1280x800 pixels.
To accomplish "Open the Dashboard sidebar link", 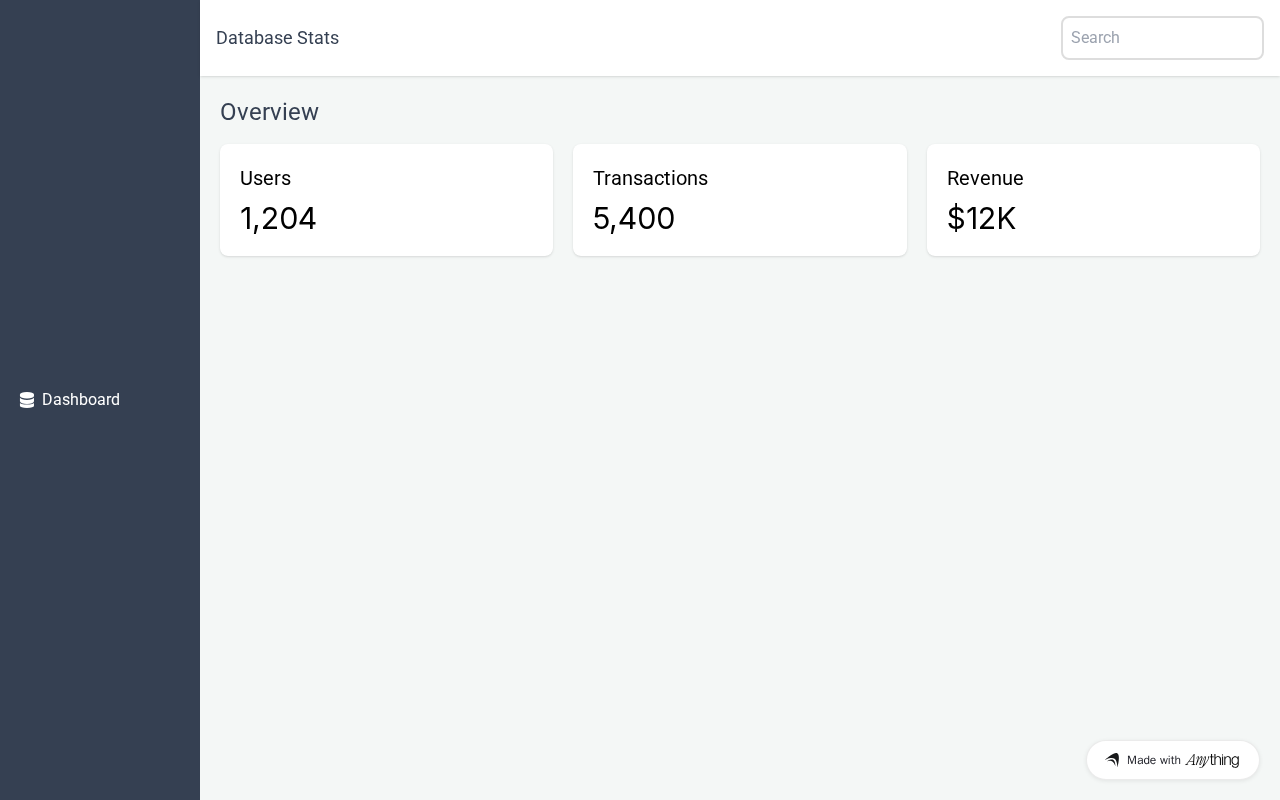I will 81,400.
